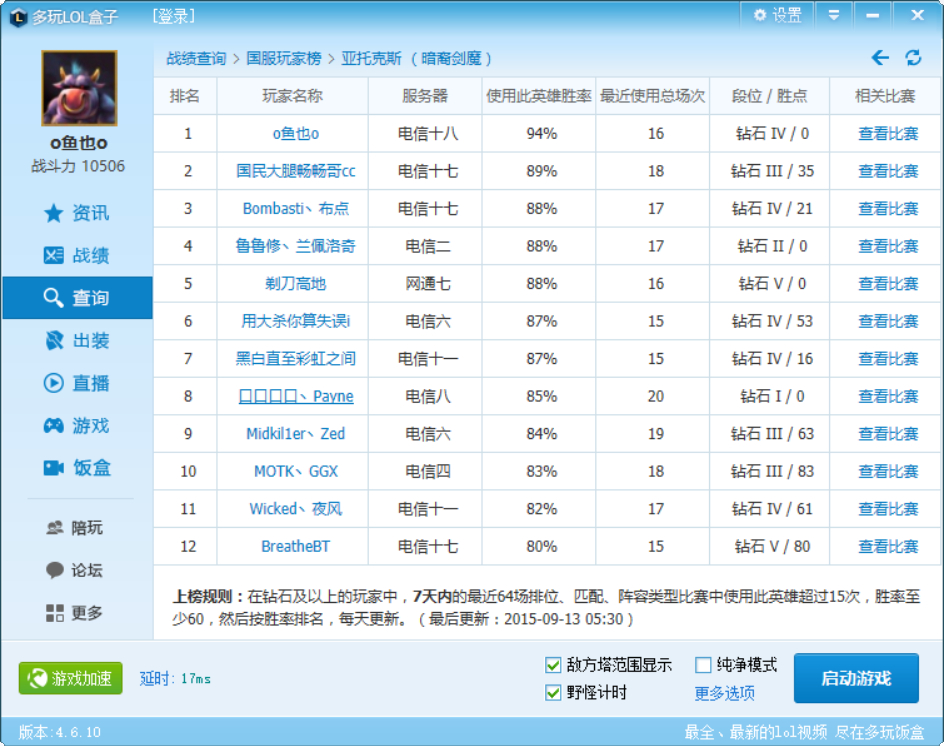Click 查看比赛 for Wicked row
Image resolution: width=944 pixels, height=746 pixels.
pyautogui.click(x=888, y=509)
